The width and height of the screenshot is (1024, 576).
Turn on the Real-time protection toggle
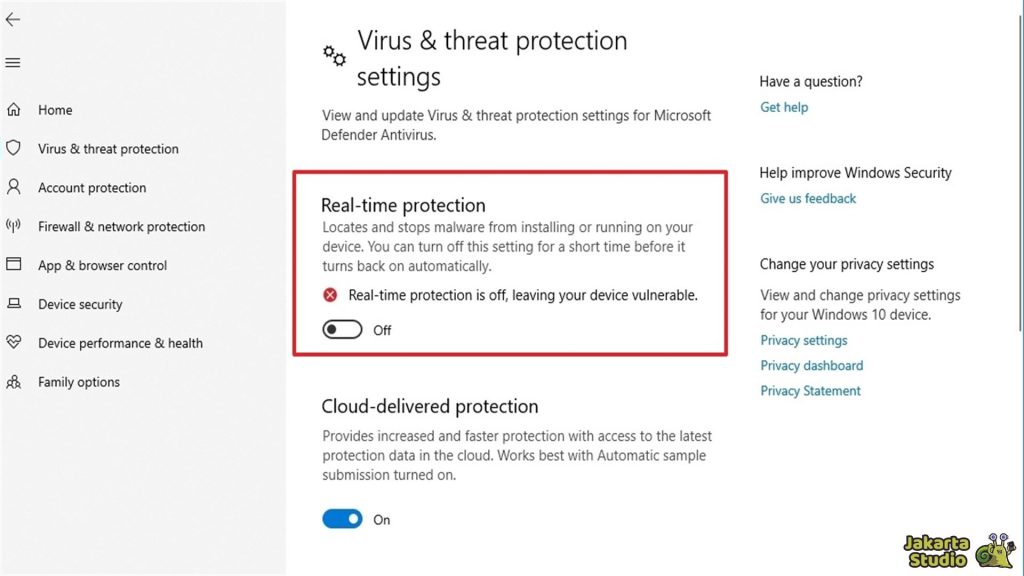pyautogui.click(x=341, y=329)
